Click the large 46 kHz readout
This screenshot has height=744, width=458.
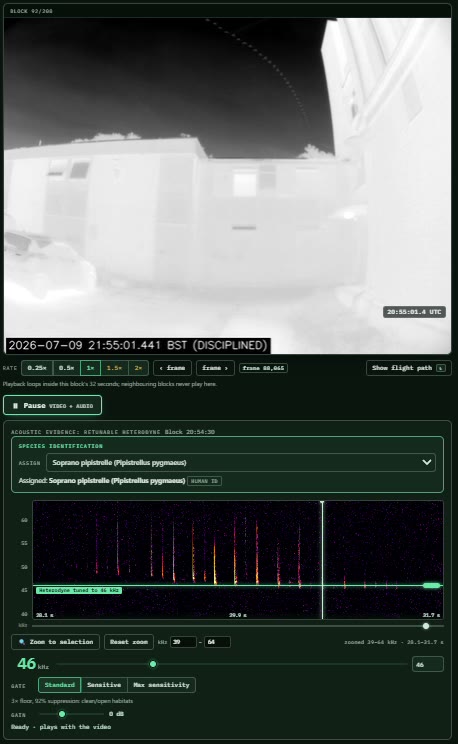point(33,663)
